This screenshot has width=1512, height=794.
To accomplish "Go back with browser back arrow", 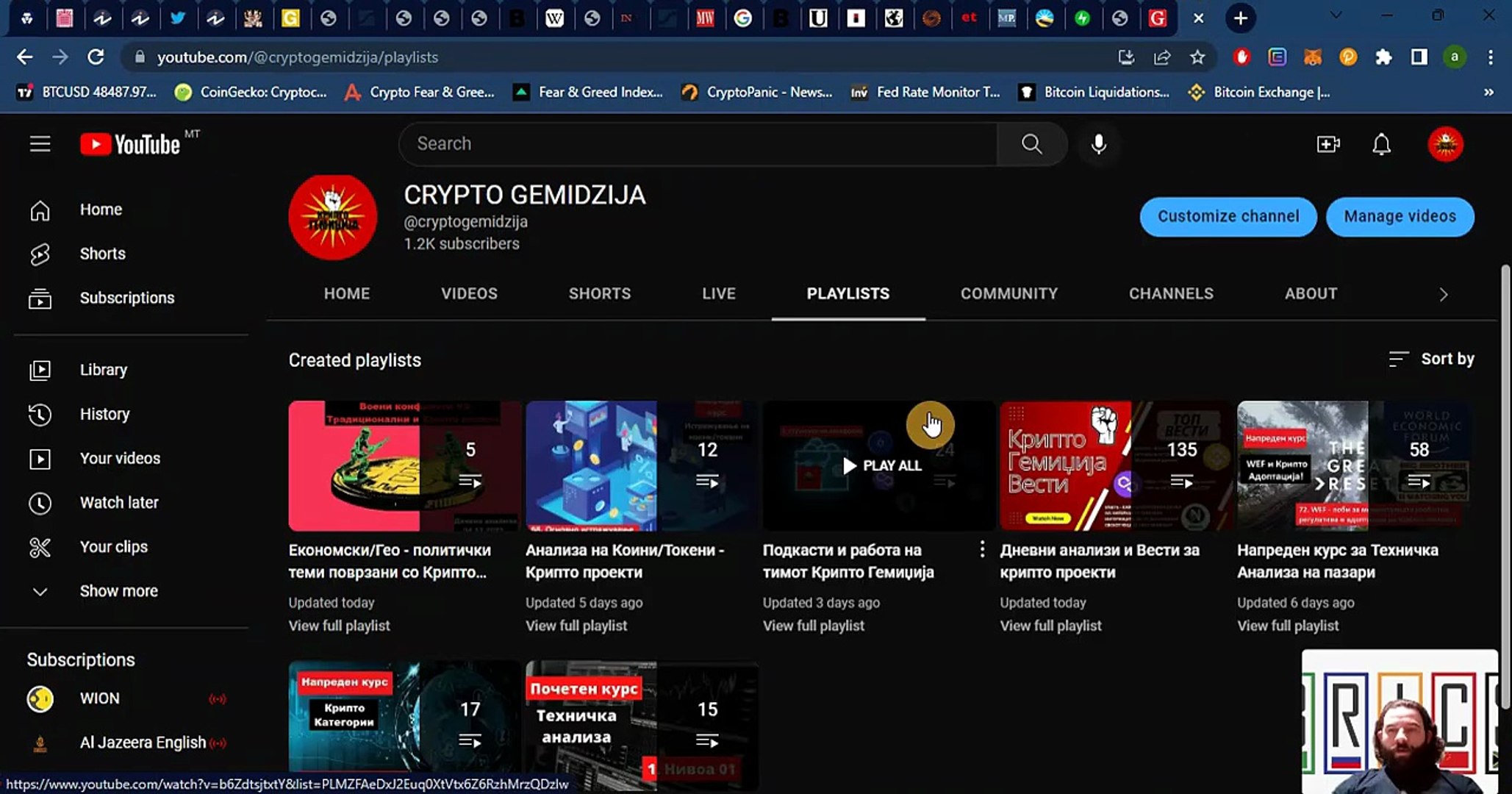I will coord(24,57).
